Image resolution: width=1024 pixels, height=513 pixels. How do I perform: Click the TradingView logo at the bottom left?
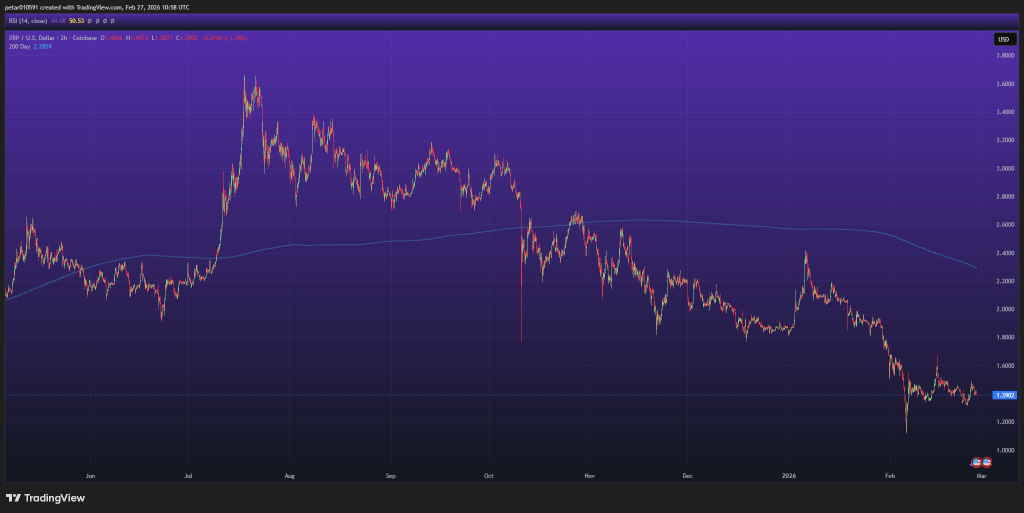(x=45, y=498)
